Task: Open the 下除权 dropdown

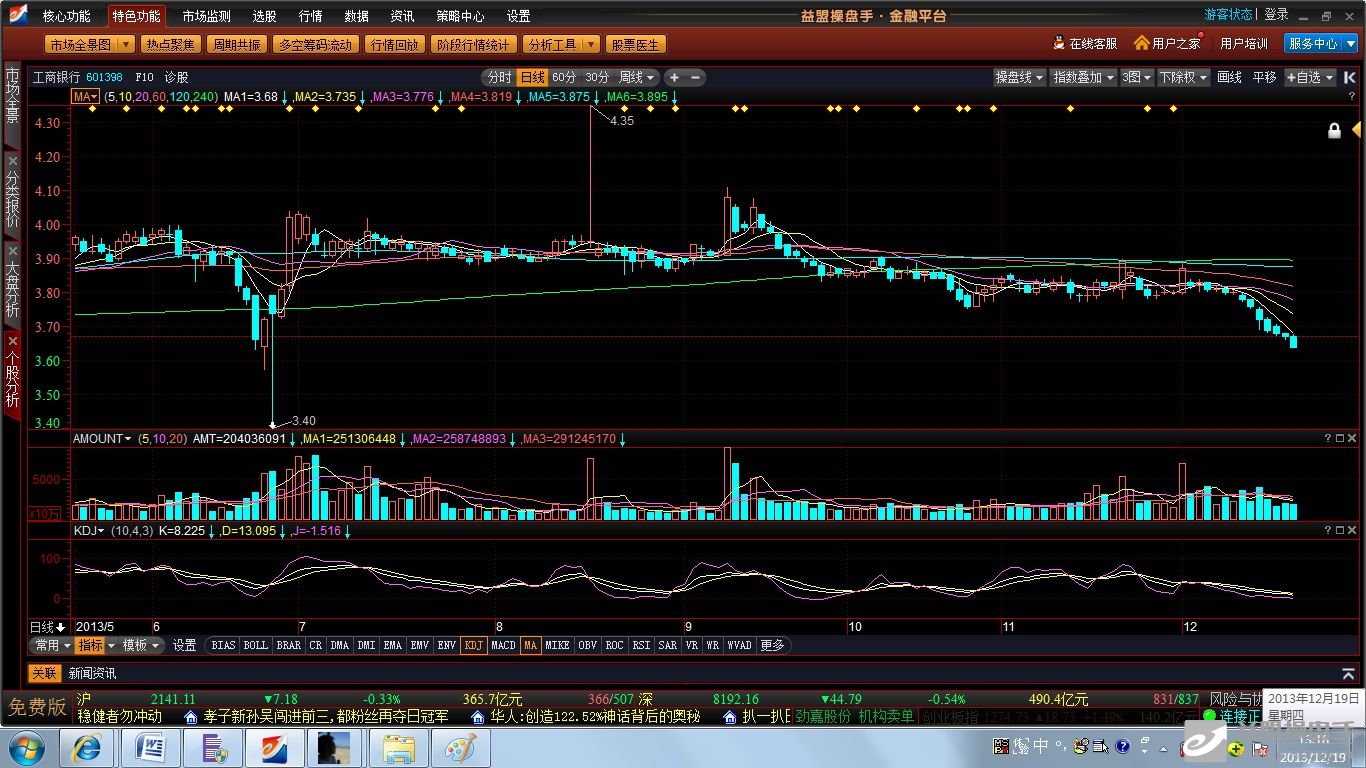Action: coord(1183,78)
